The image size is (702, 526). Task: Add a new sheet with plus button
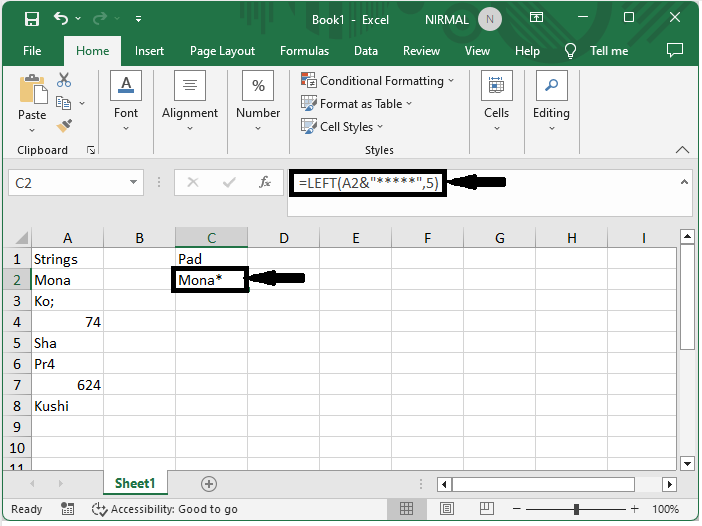point(209,484)
